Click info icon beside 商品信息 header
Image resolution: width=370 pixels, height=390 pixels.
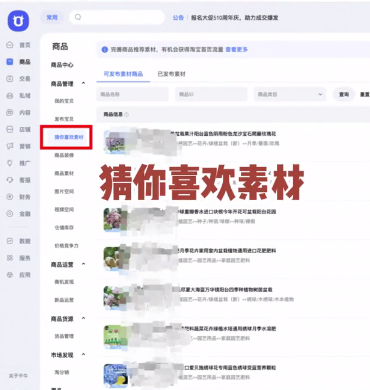[127, 114]
